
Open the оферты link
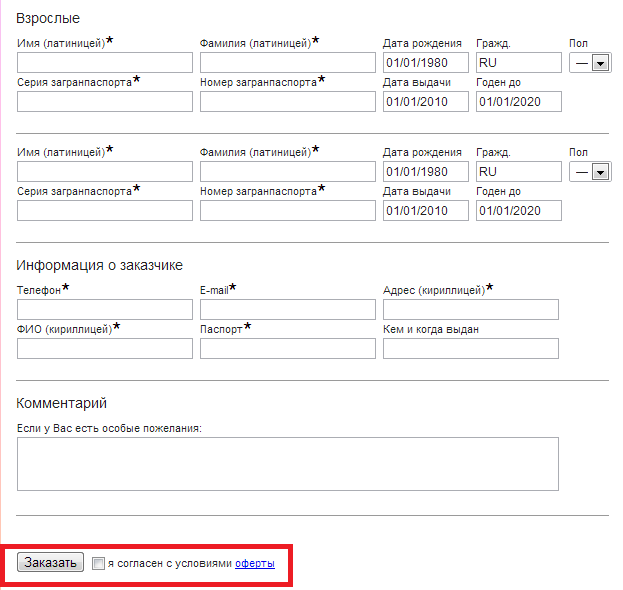tap(255, 563)
